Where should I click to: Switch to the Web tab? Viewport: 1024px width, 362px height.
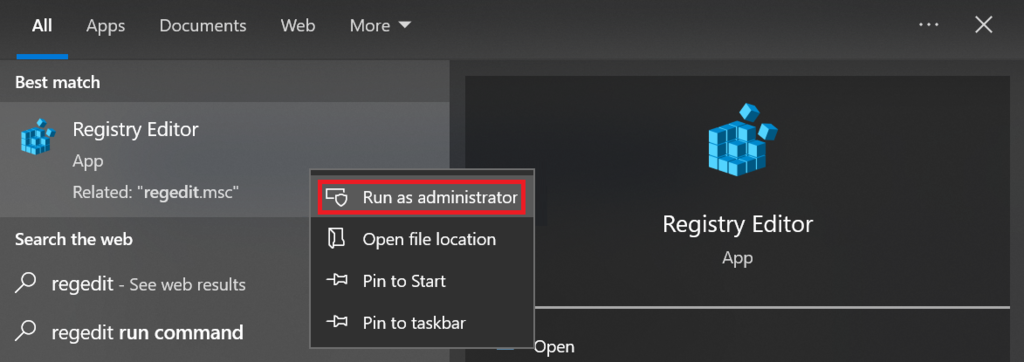[298, 25]
